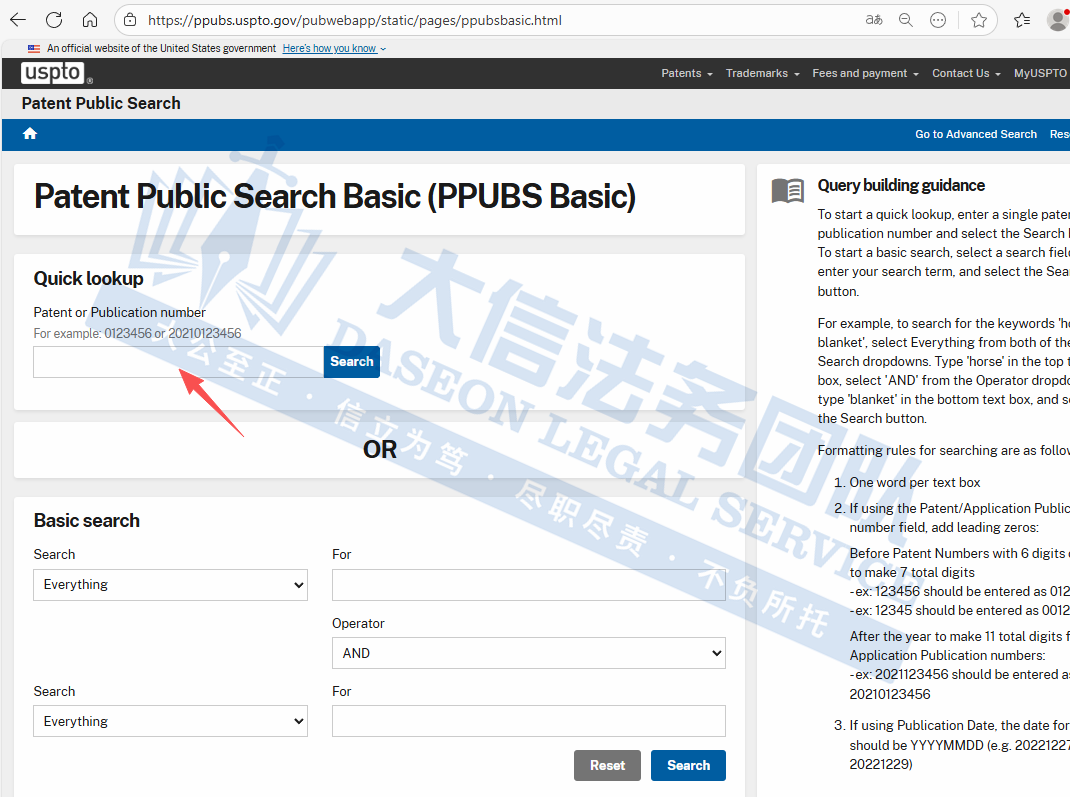Click the translate page icon in address bar
The image size is (1070, 797).
(x=873, y=20)
